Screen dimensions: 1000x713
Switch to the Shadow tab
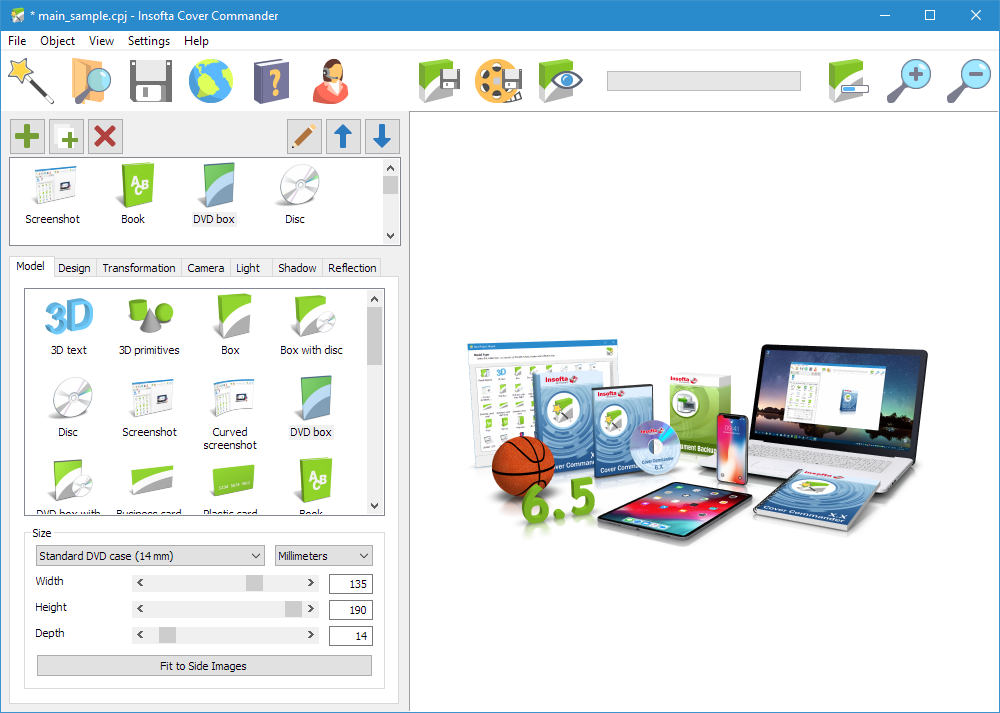297,268
